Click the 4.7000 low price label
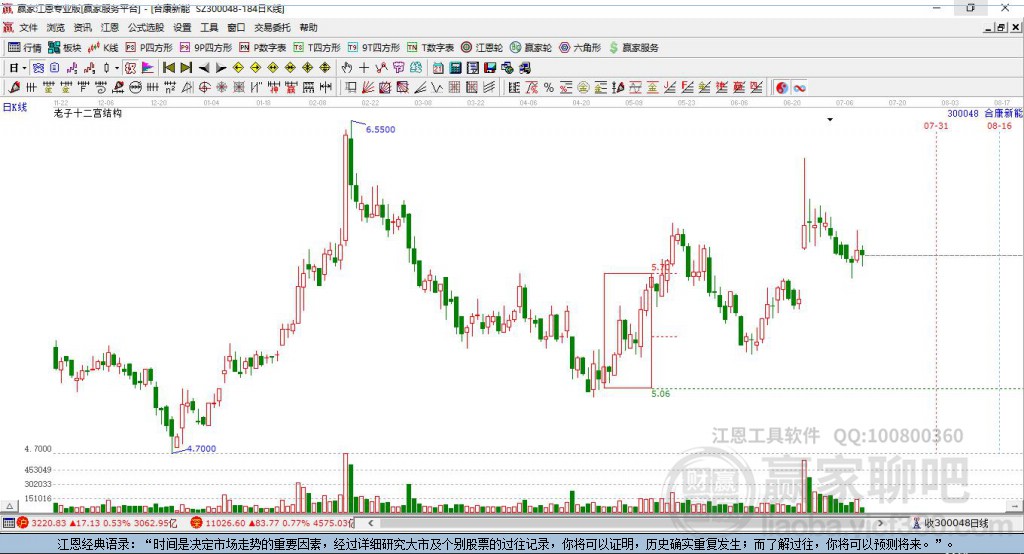The image size is (1024, 554). coord(201,449)
